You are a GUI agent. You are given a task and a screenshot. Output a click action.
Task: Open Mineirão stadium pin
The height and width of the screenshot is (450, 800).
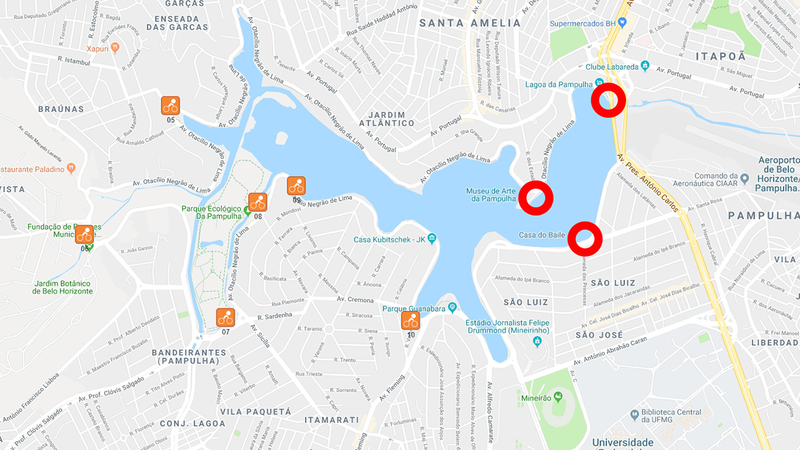click(558, 396)
